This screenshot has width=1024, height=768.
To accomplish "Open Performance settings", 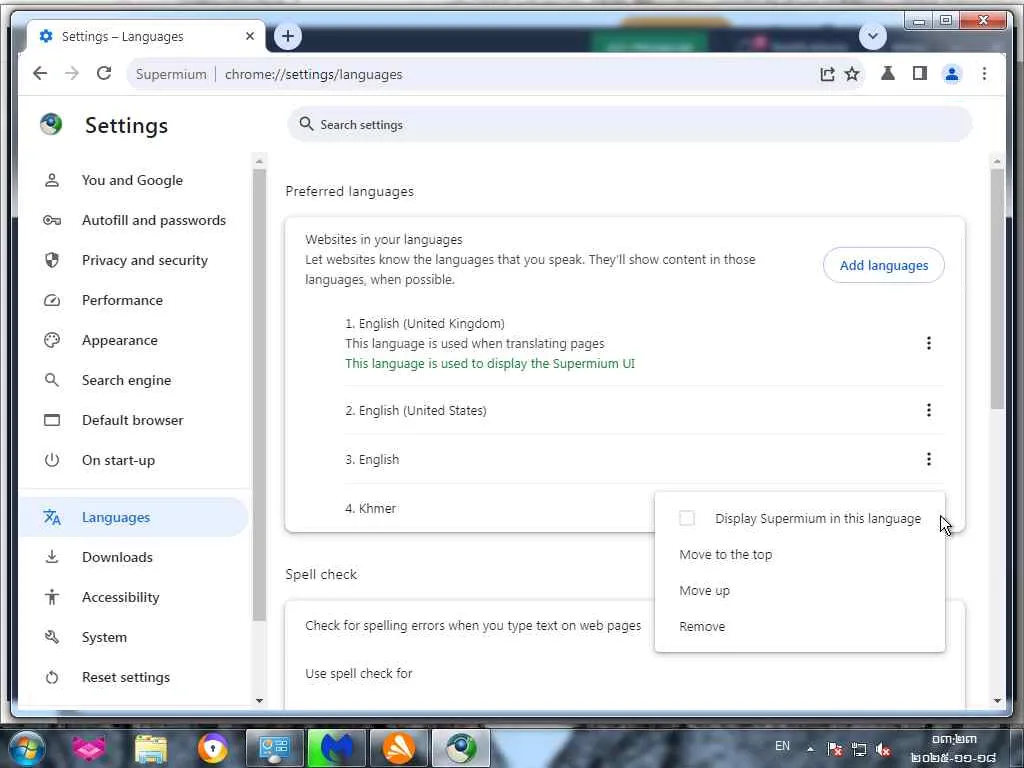I will (x=134, y=300).
